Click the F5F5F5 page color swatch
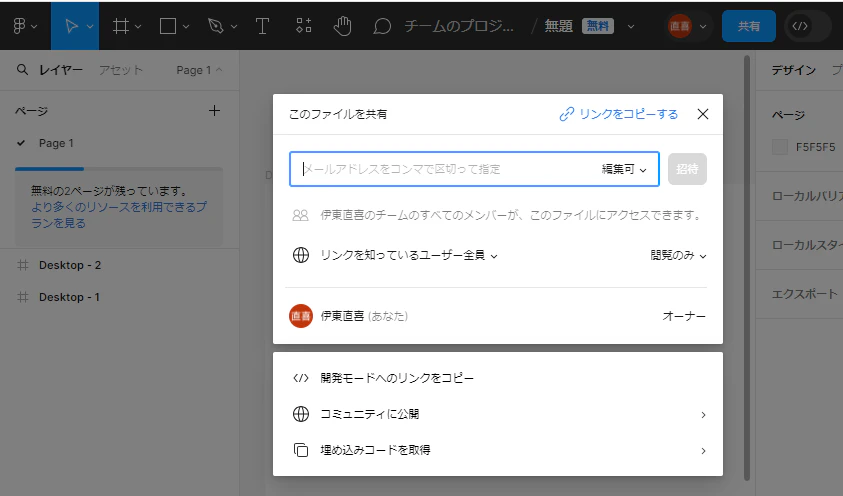The height and width of the screenshot is (496, 843). click(x=780, y=147)
